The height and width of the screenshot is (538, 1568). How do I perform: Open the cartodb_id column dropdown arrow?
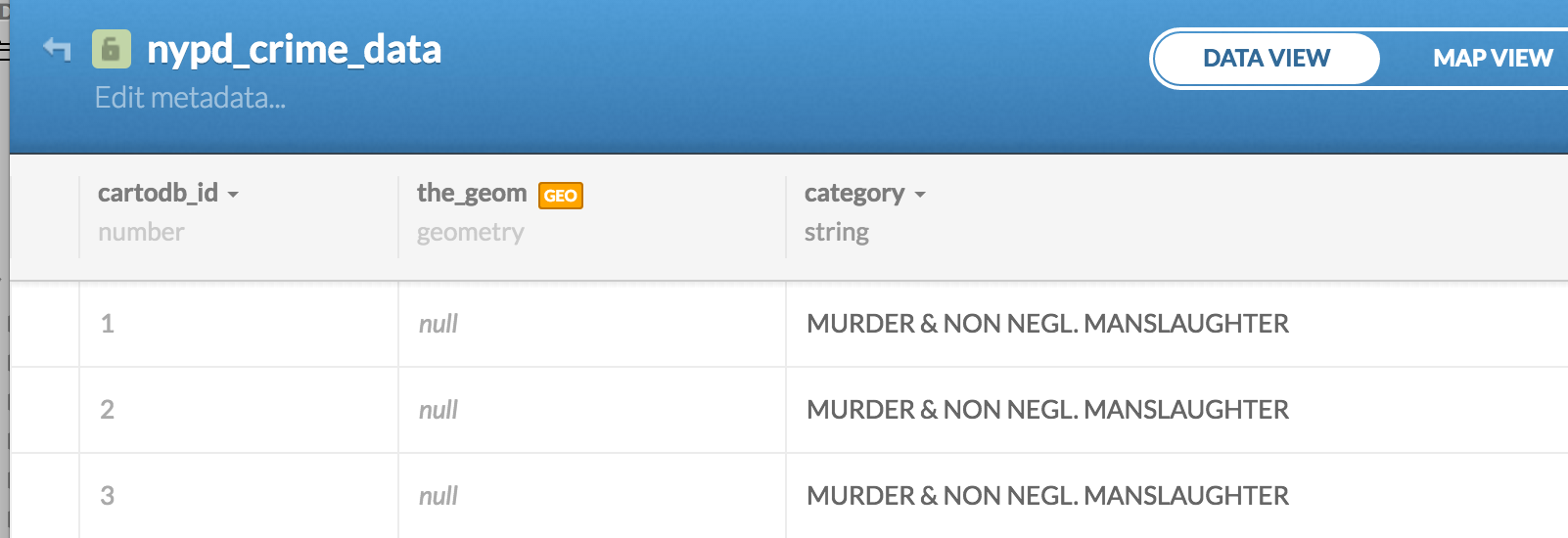(x=233, y=195)
